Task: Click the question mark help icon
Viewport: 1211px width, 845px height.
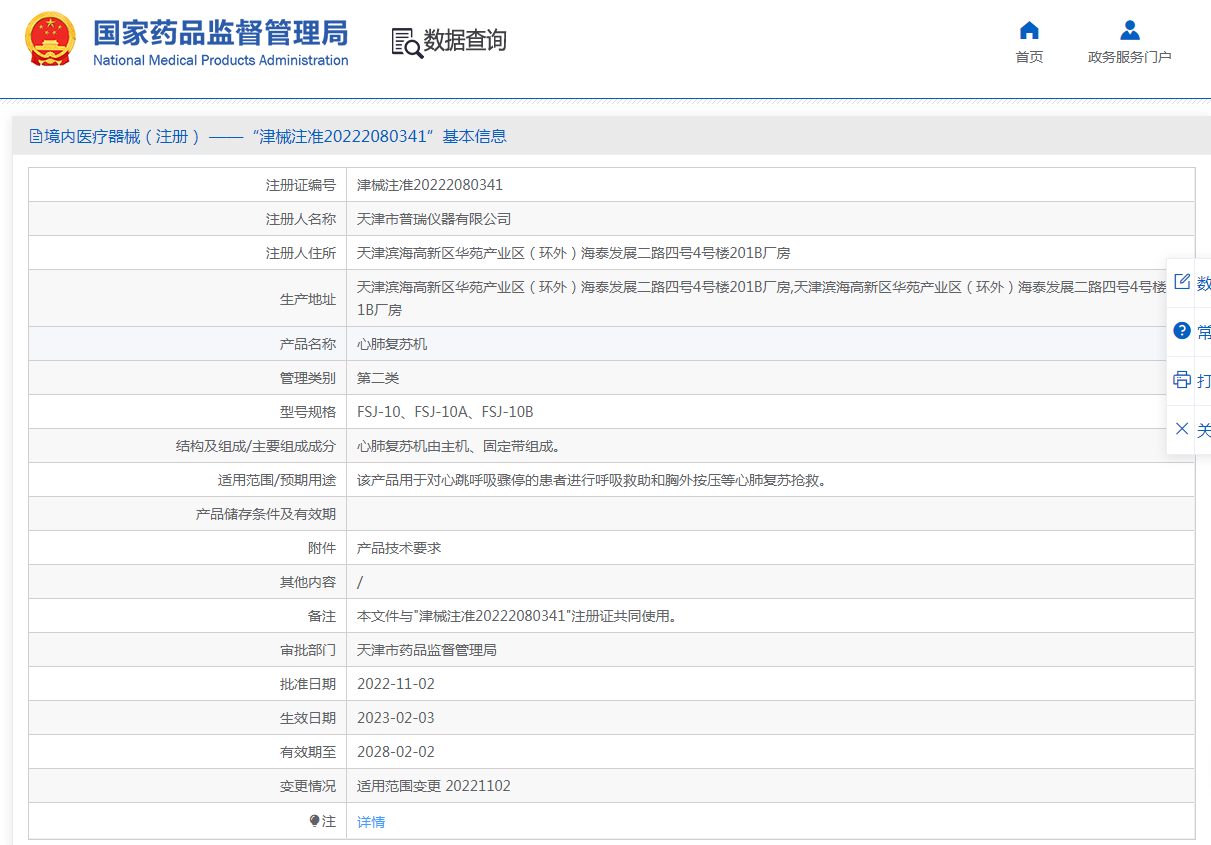Action: pos(1182,331)
